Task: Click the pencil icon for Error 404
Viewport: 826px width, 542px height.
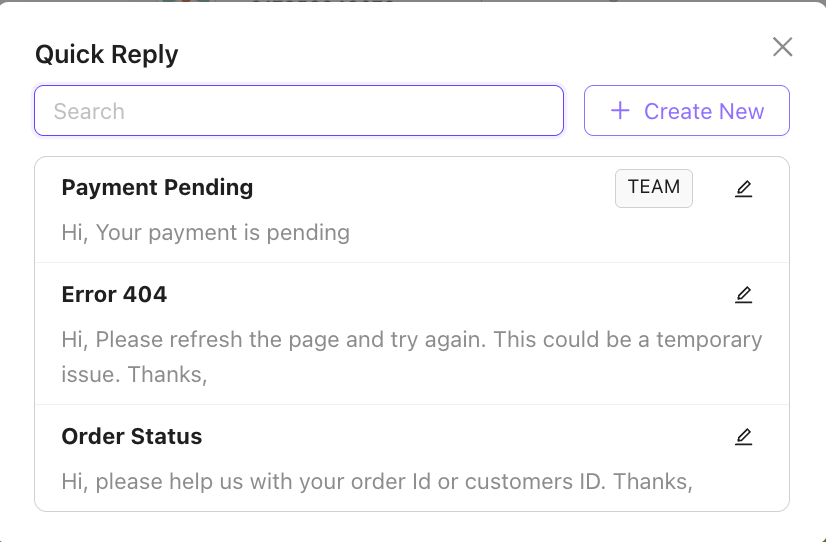Action: tap(743, 295)
